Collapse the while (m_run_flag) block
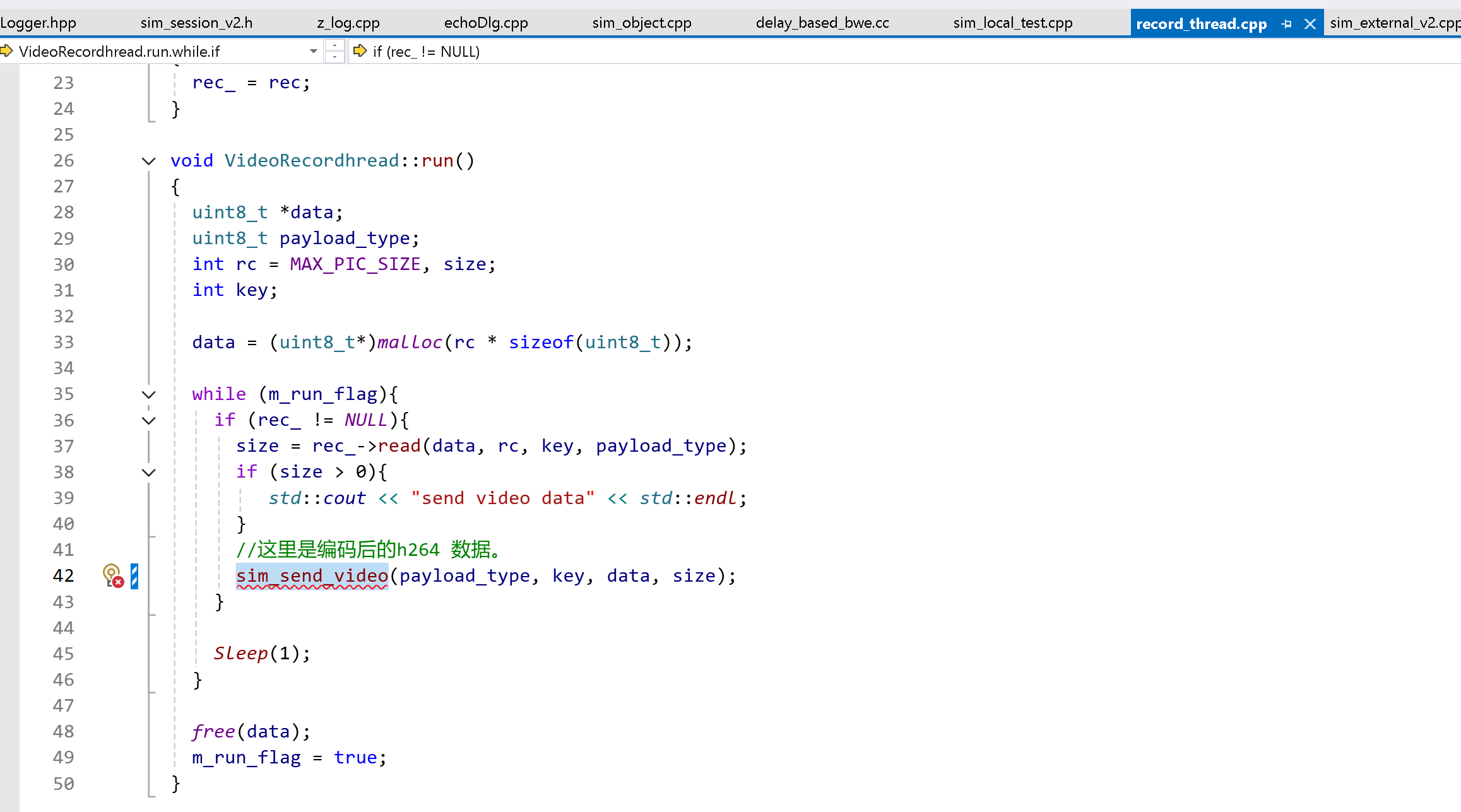 tap(149, 395)
